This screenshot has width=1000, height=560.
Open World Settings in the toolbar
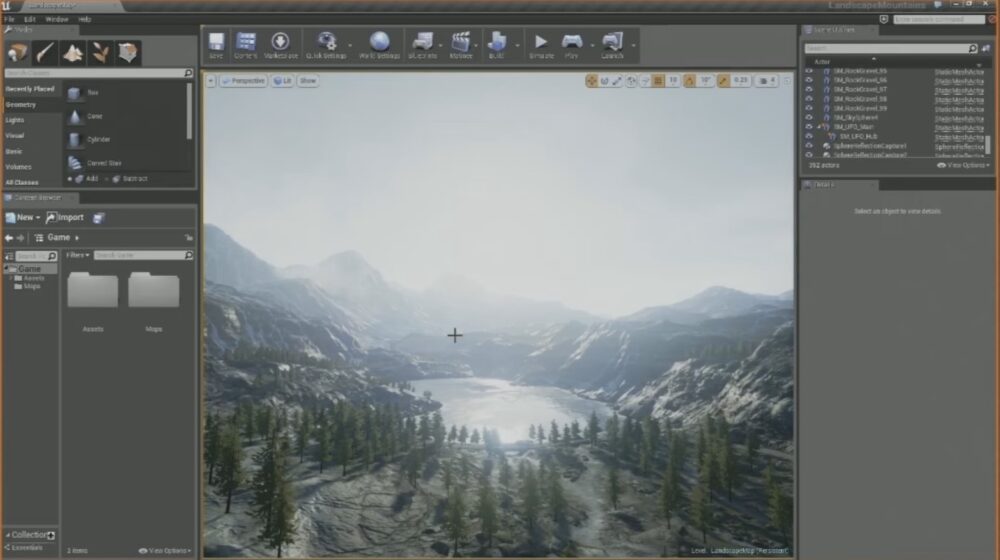click(x=379, y=45)
